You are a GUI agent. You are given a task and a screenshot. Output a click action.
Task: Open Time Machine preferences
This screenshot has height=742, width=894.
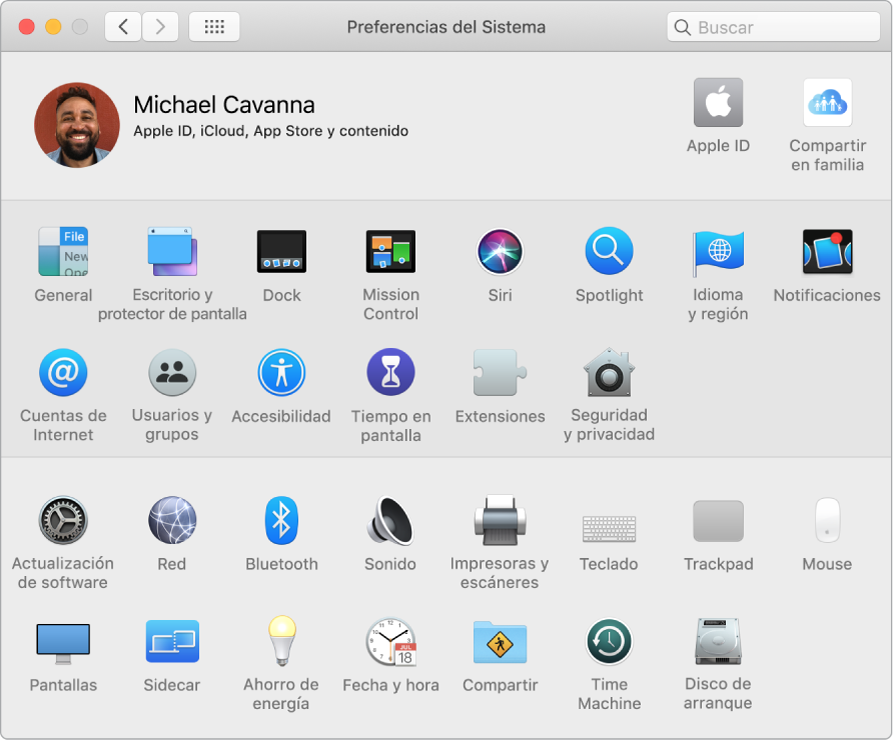point(609,641)
